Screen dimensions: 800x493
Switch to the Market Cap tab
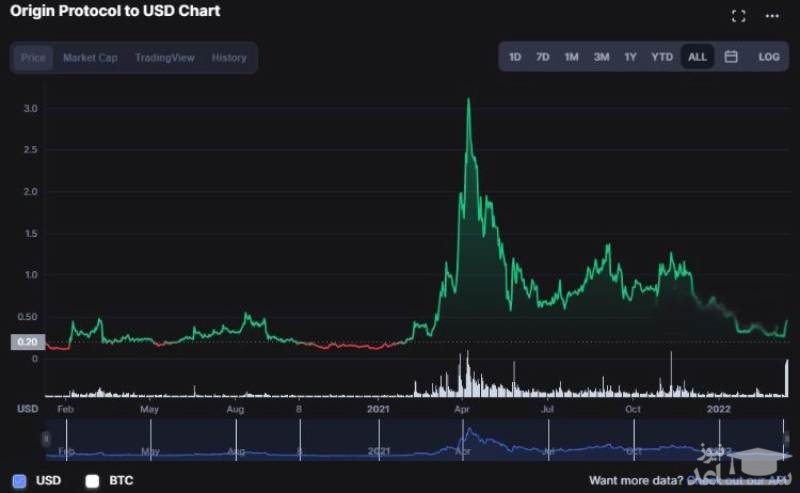(x=90, y=58)
